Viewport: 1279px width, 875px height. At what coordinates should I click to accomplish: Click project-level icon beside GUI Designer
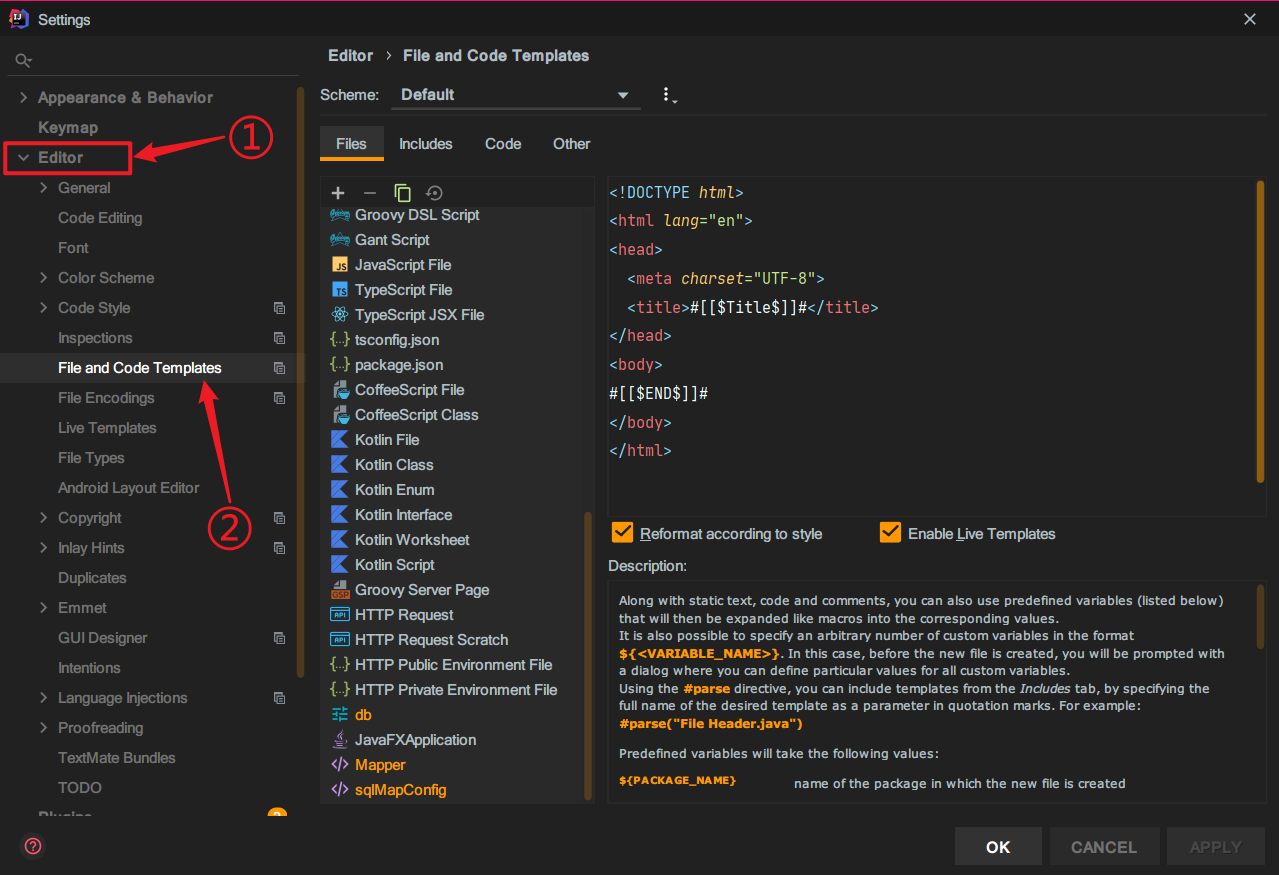click(279, 638)
